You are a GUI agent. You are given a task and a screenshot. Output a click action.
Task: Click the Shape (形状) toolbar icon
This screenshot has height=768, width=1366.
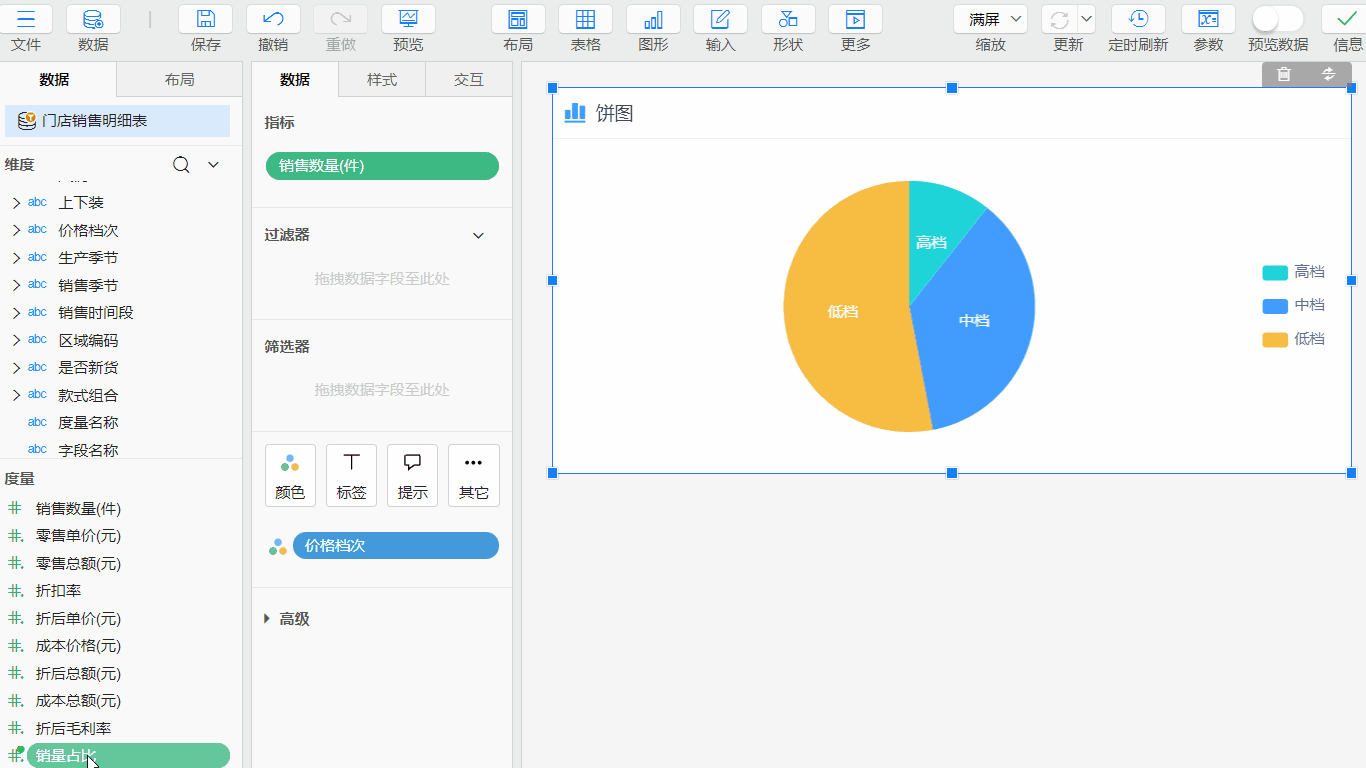(x=788, y=20)
